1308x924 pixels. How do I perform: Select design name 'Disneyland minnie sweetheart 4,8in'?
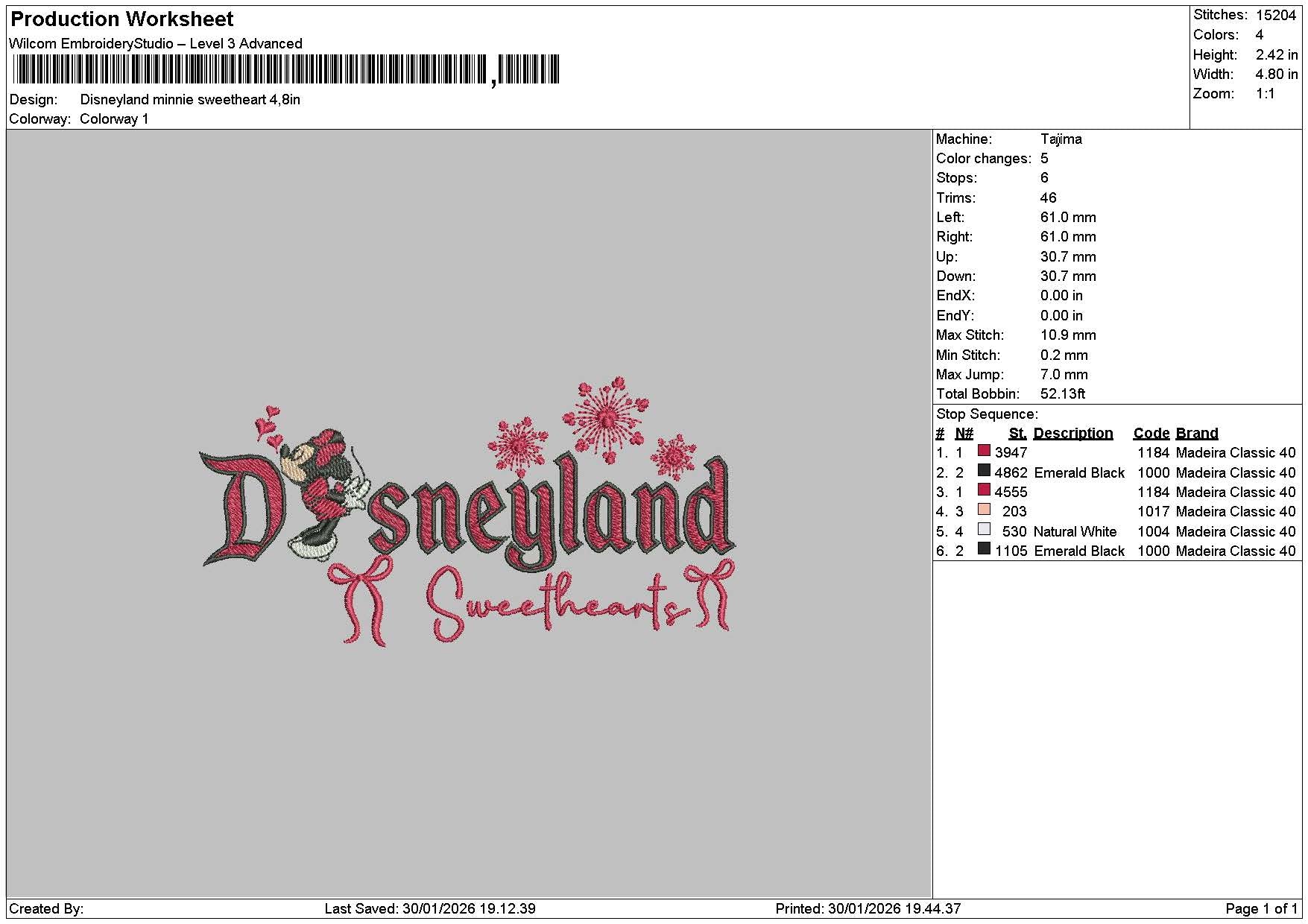(x=190, y=100)
